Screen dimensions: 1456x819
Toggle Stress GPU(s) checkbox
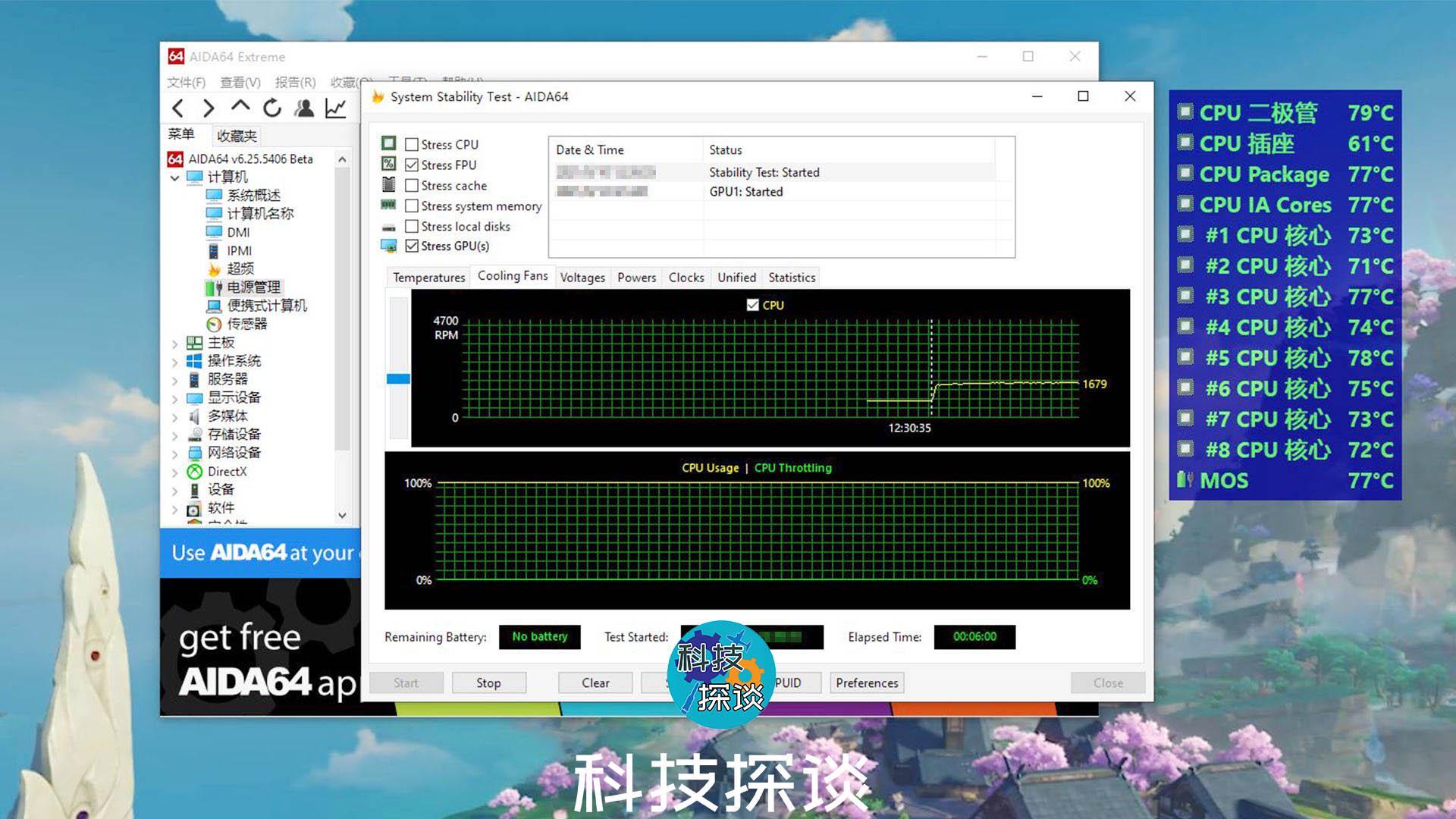point(413,246)
